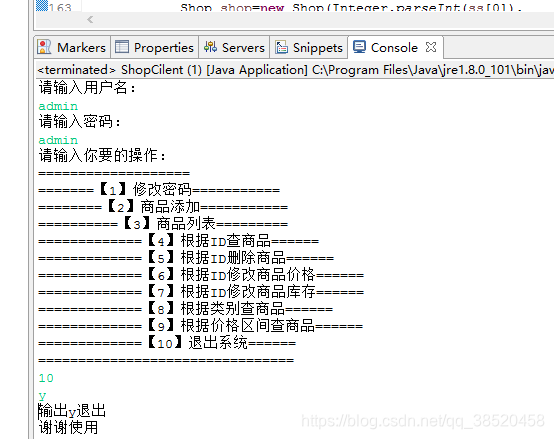This screenshot has width=554, height=439.
Task: Click the second green 'admin' password line
Action: (58, 140)
